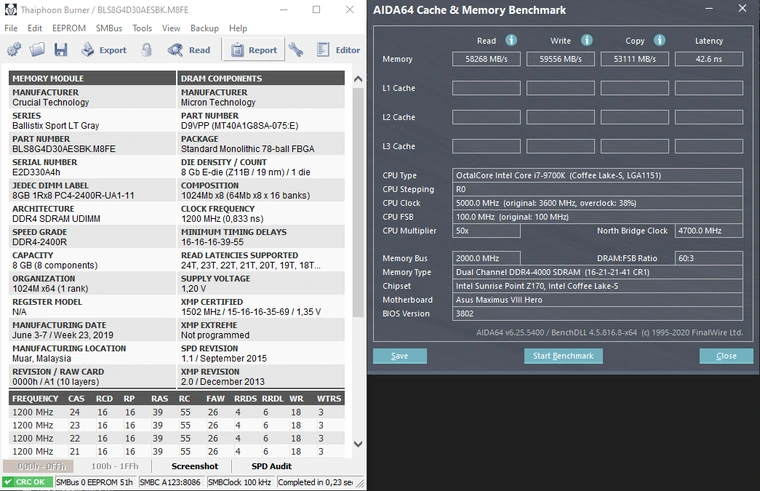
Task: Click the info icon next to Read
Action: pos(511,40)
